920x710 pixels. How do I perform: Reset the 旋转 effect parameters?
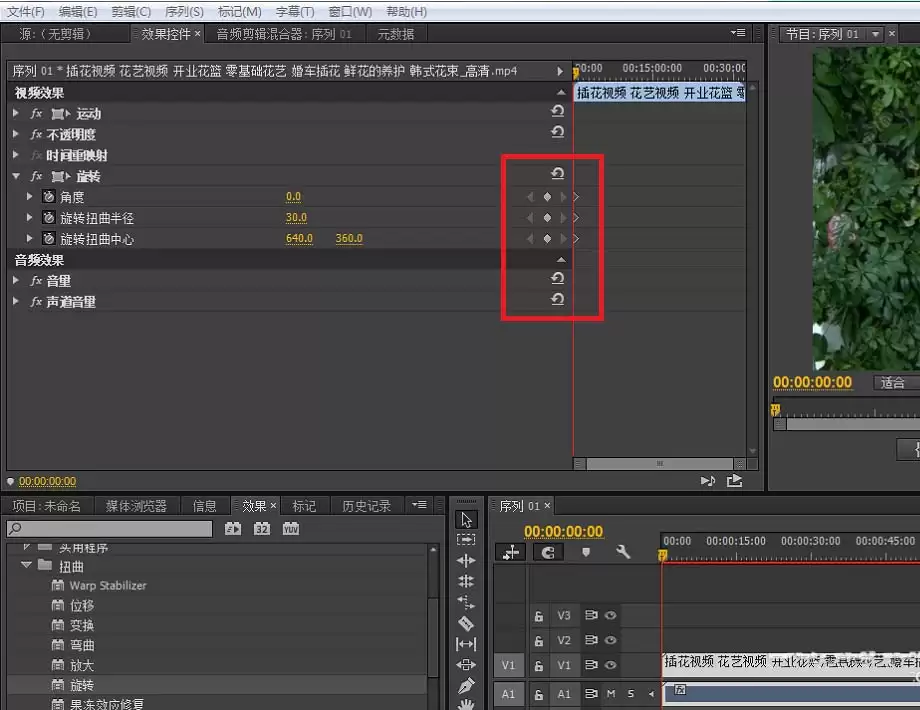coord(557,174)
